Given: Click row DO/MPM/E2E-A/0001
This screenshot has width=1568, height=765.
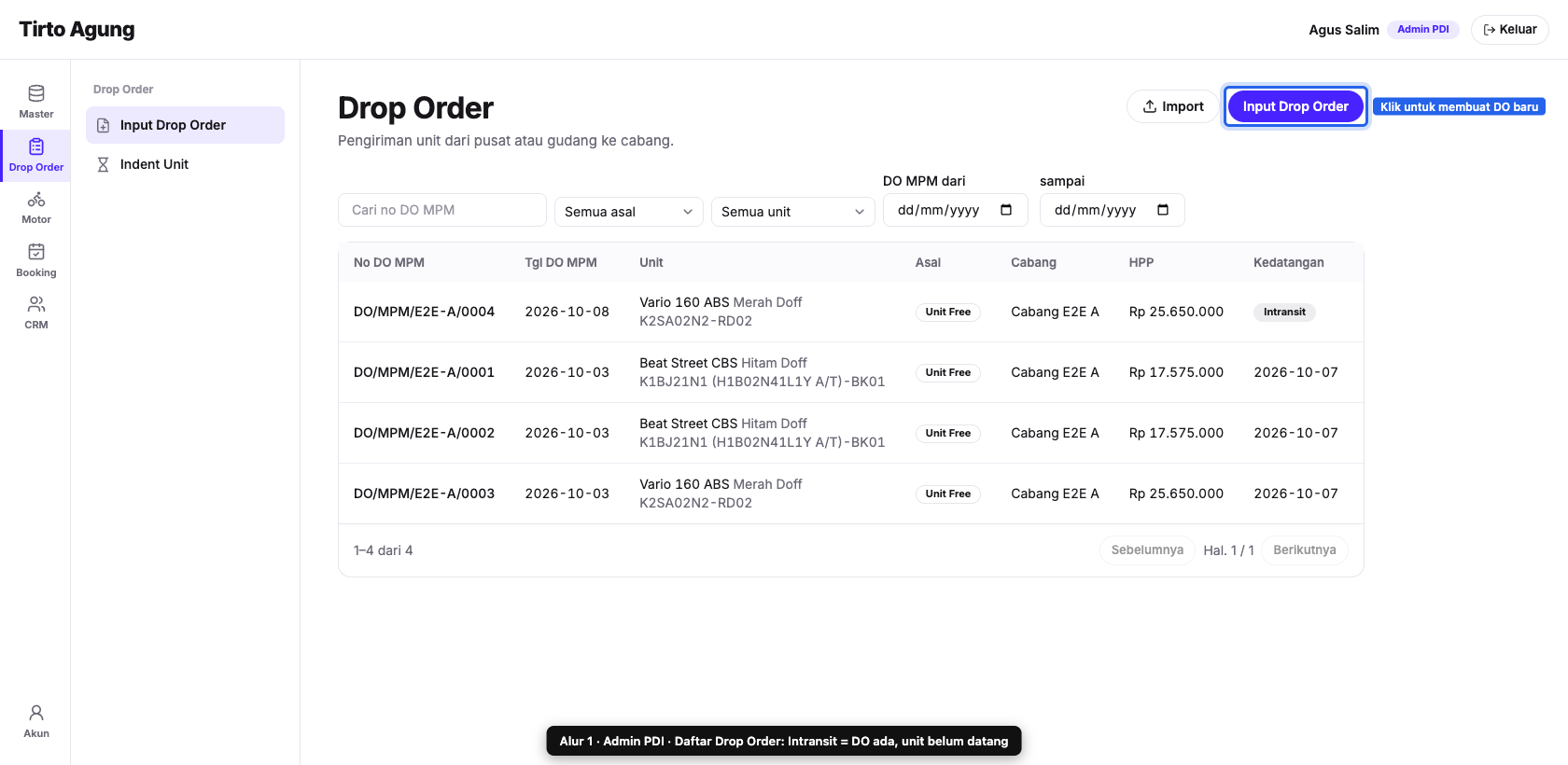Looking at the screenshot, I should pyautogui.click(x=851, y=372).
